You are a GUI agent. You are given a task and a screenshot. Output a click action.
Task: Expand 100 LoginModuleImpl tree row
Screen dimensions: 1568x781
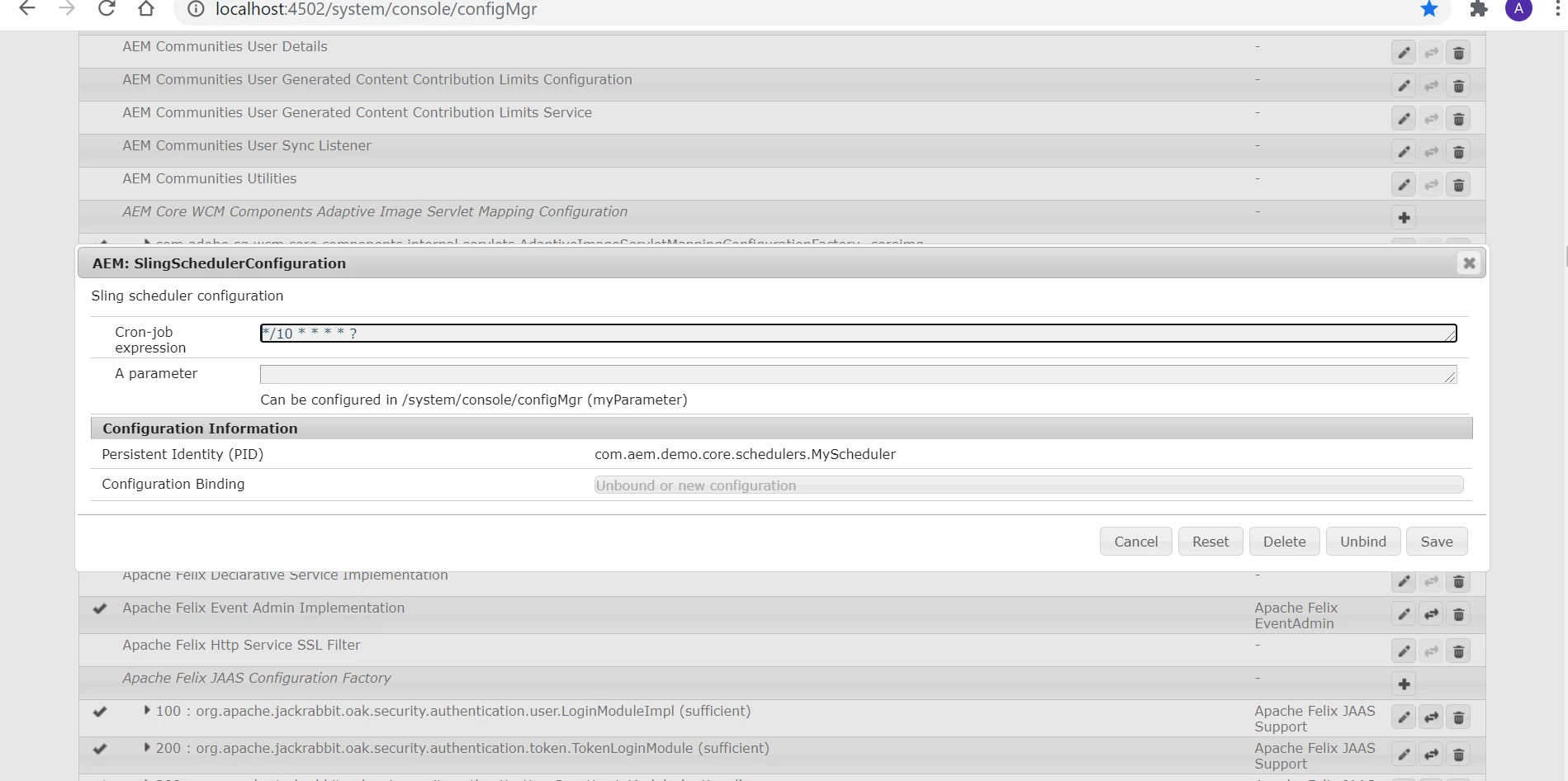(x=147, y=710)
